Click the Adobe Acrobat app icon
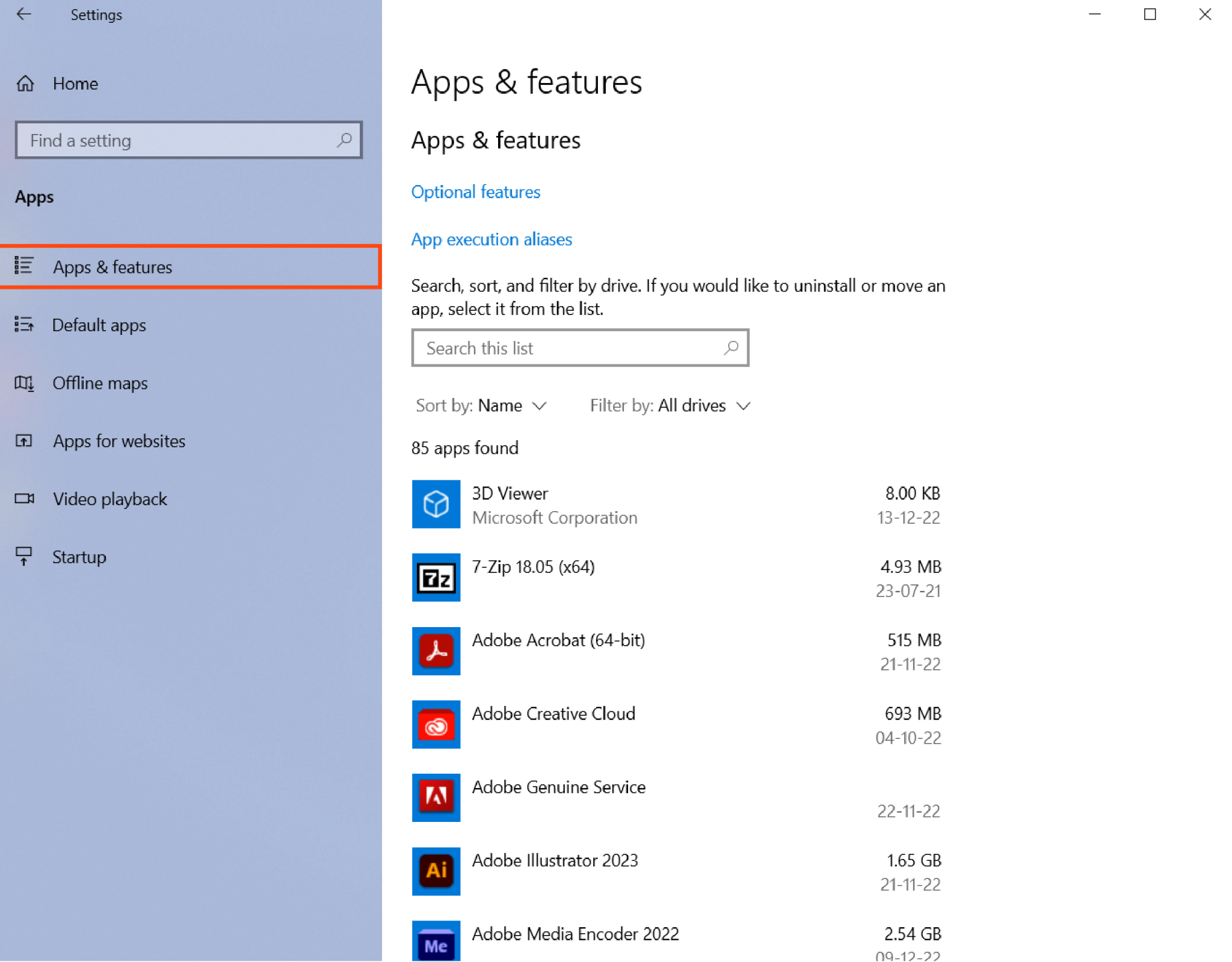The height and width of the screenshot is (962, 1232). pyautogui.click(x=436, y=651)
